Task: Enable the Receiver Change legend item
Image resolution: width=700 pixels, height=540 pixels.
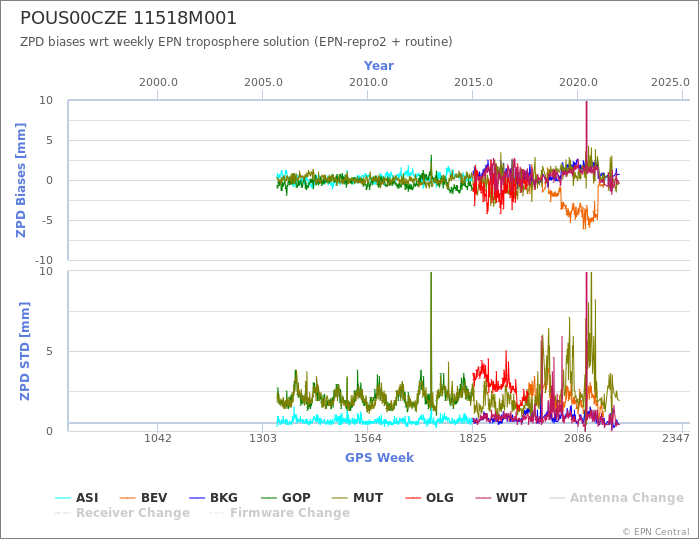Action: (x=122, y=513)
